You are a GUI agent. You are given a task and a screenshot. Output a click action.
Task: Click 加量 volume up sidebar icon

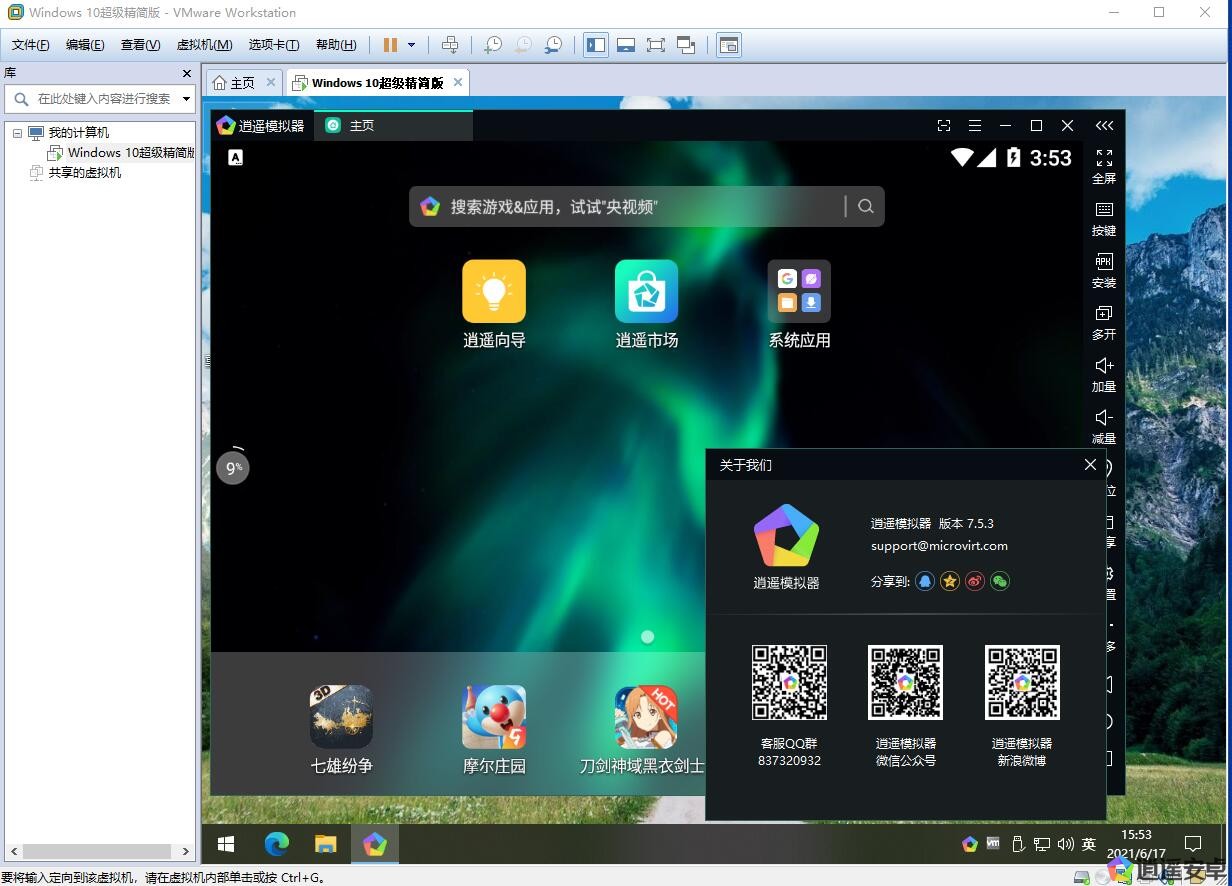[x=1103, y=373]
